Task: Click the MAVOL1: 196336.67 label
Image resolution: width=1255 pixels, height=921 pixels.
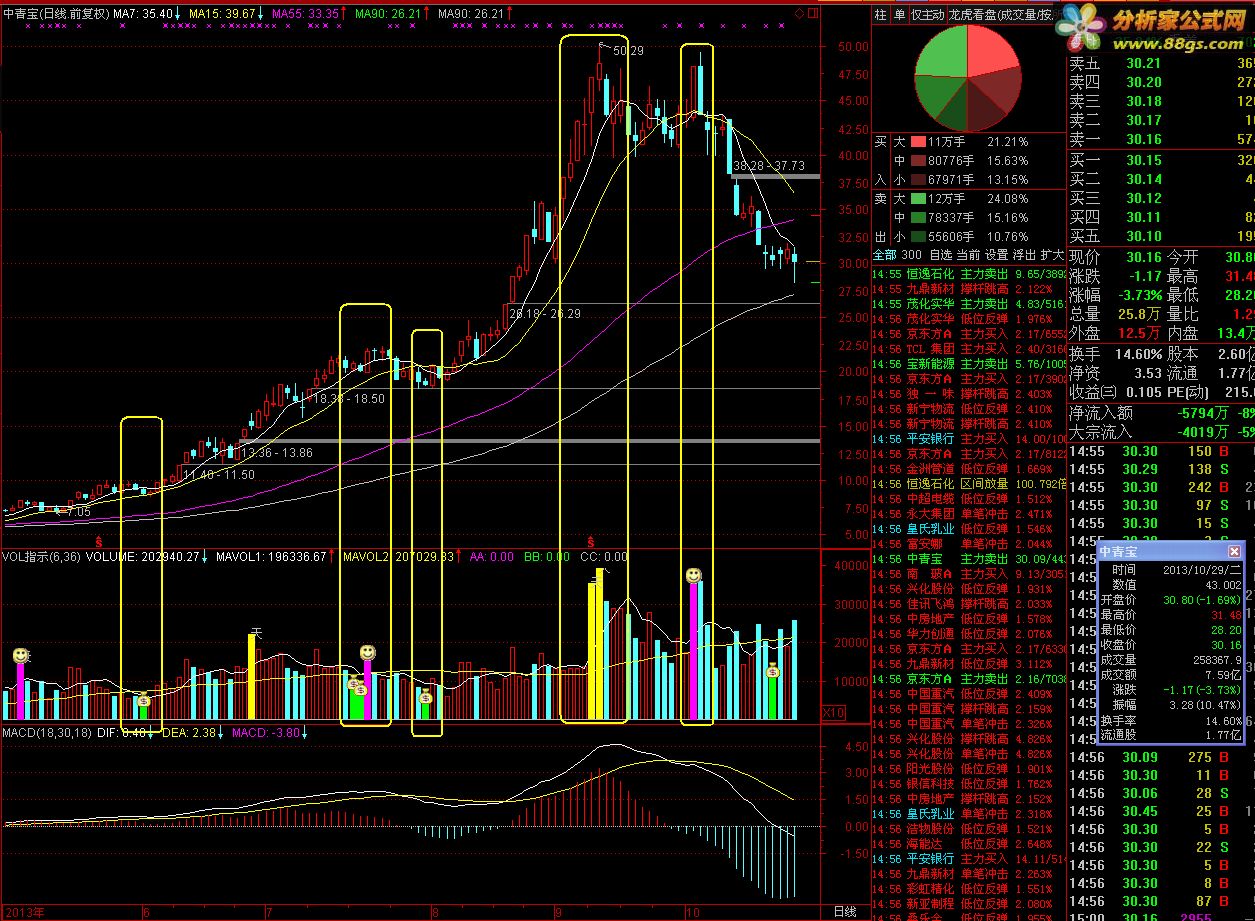Action: (270, 556)
